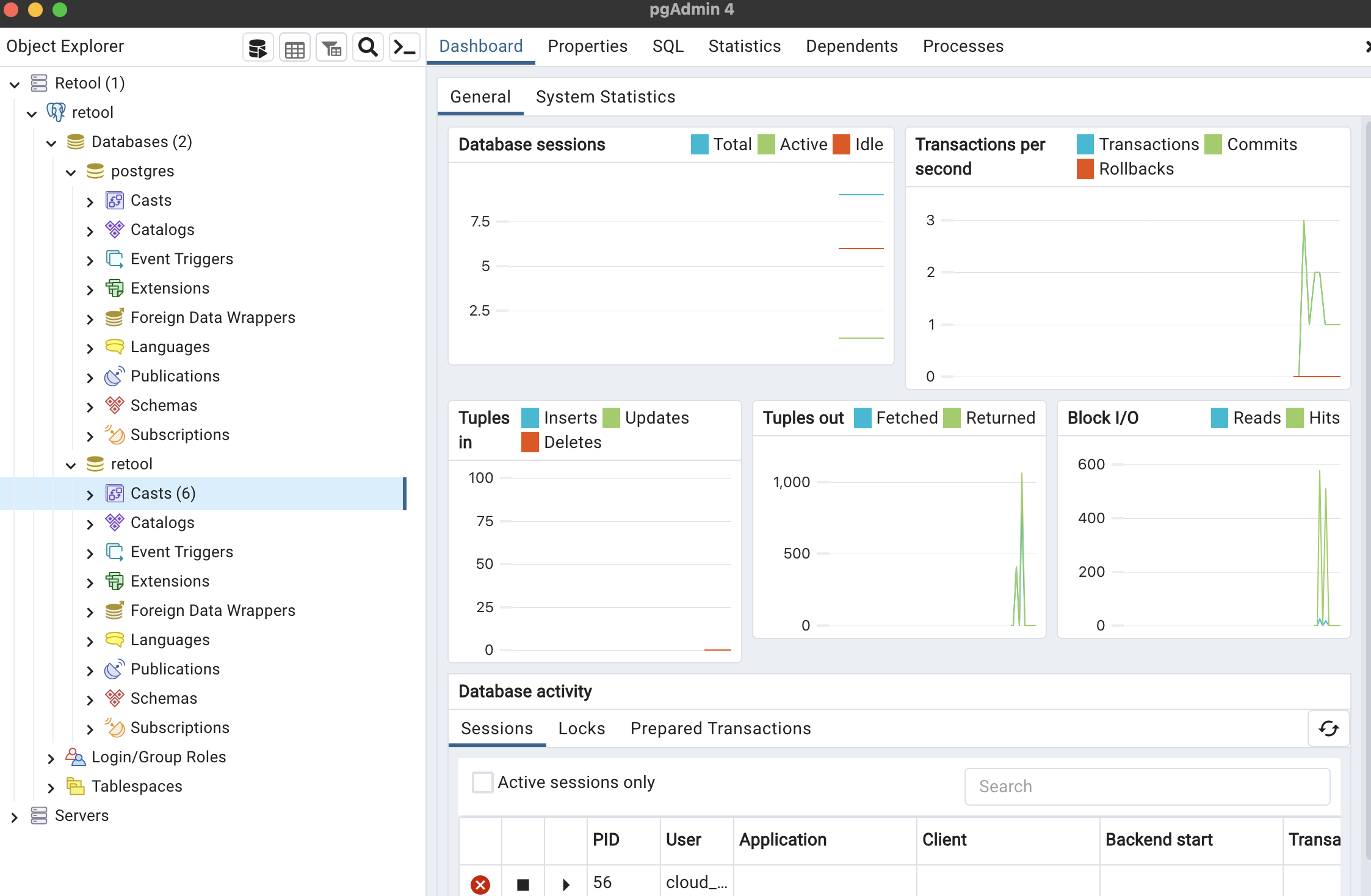Launch the PSQL Tool terminal icon
Viewport: 1371px width, 896px height.
coord(405,48)
